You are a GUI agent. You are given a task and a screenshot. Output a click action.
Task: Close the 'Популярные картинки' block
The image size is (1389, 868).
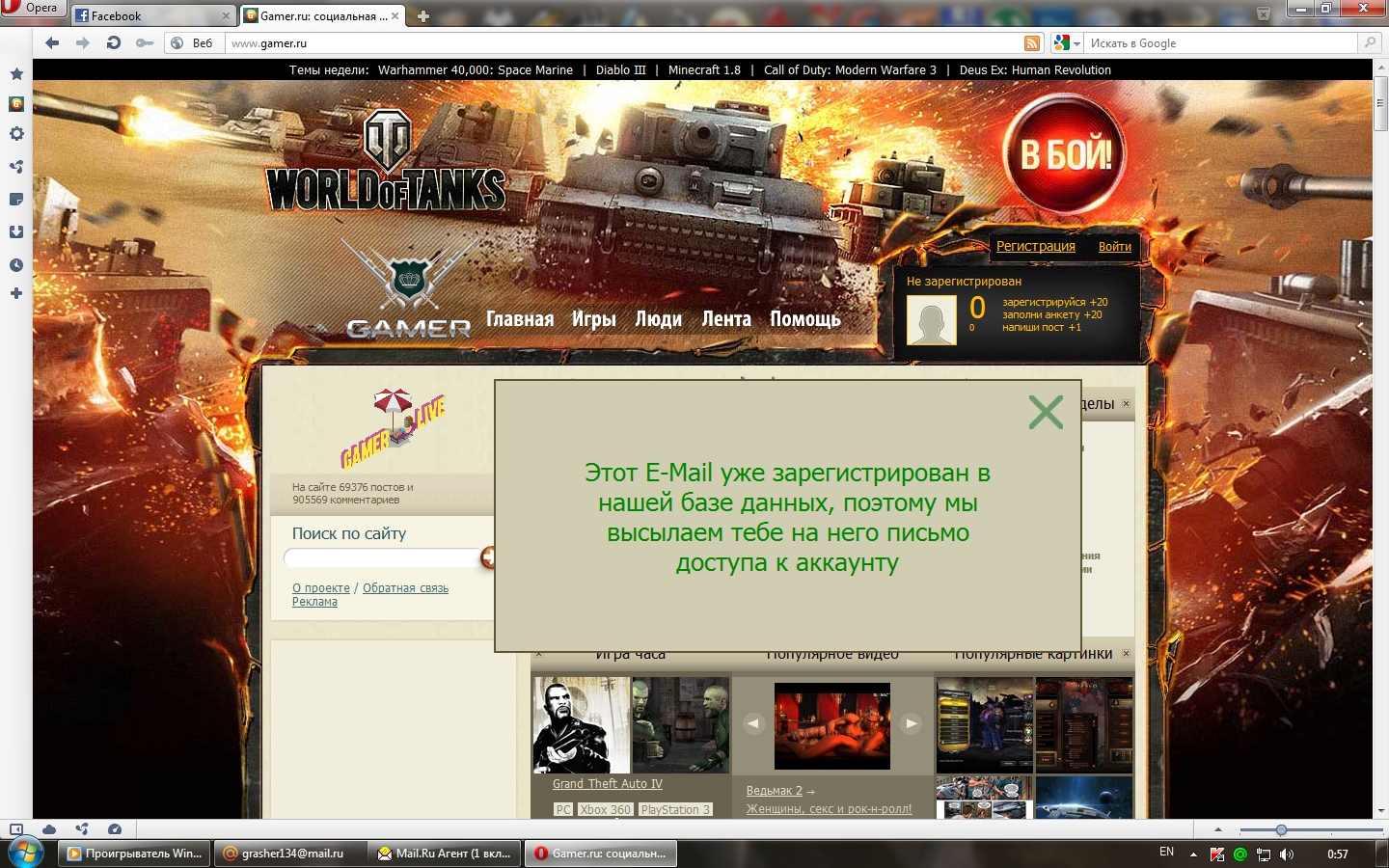tap(1126, 654)
